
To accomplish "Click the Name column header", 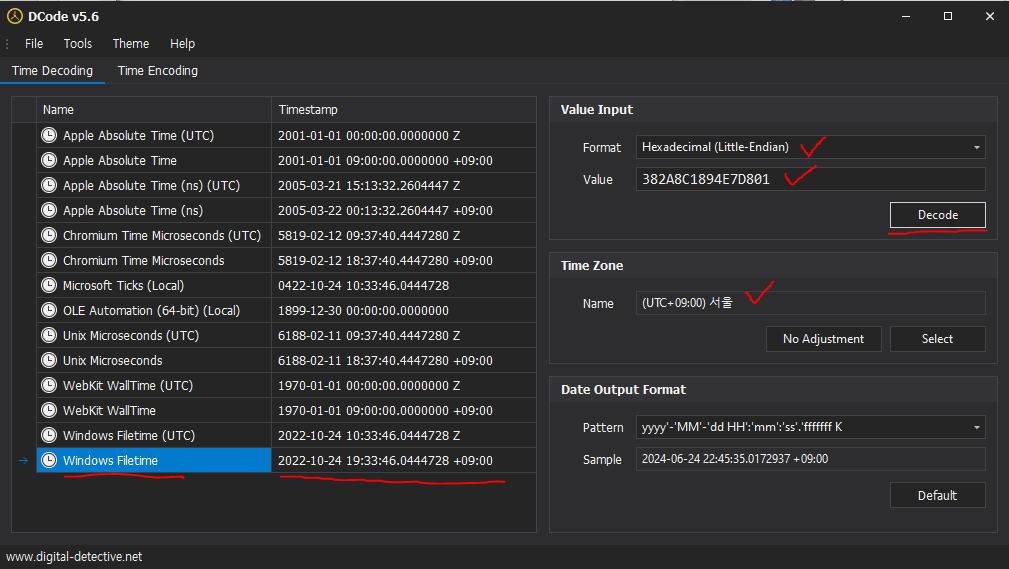I will pyautogui.click(x=154, y=109).
